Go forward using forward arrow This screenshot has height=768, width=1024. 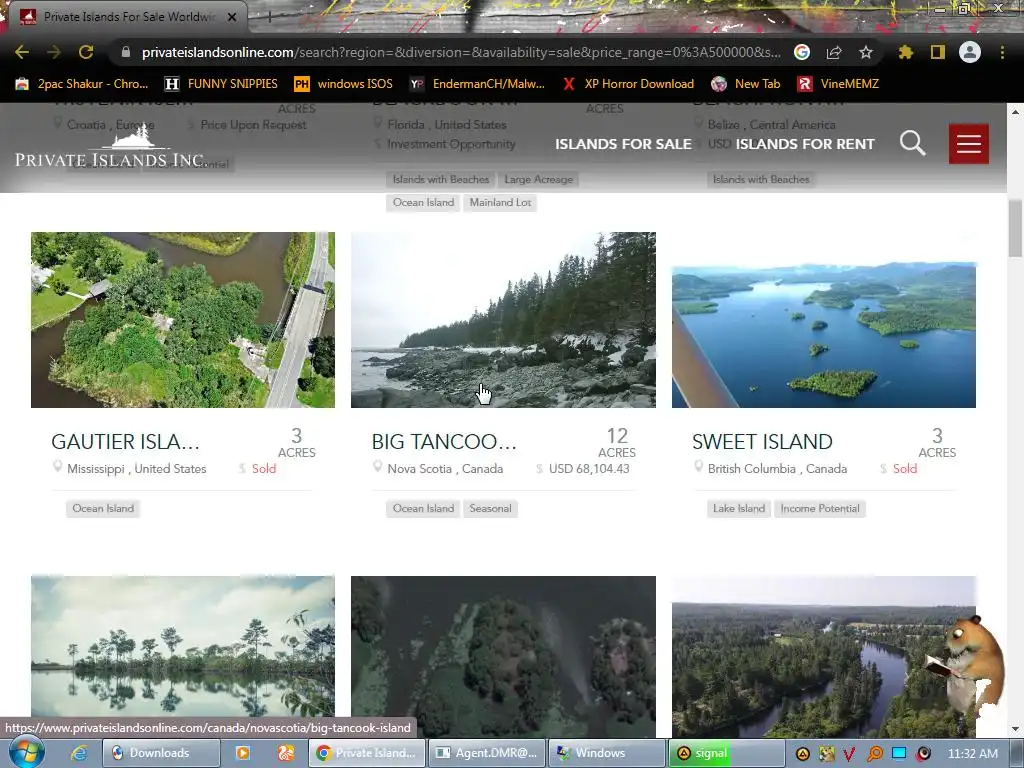(x=54, y=52)
